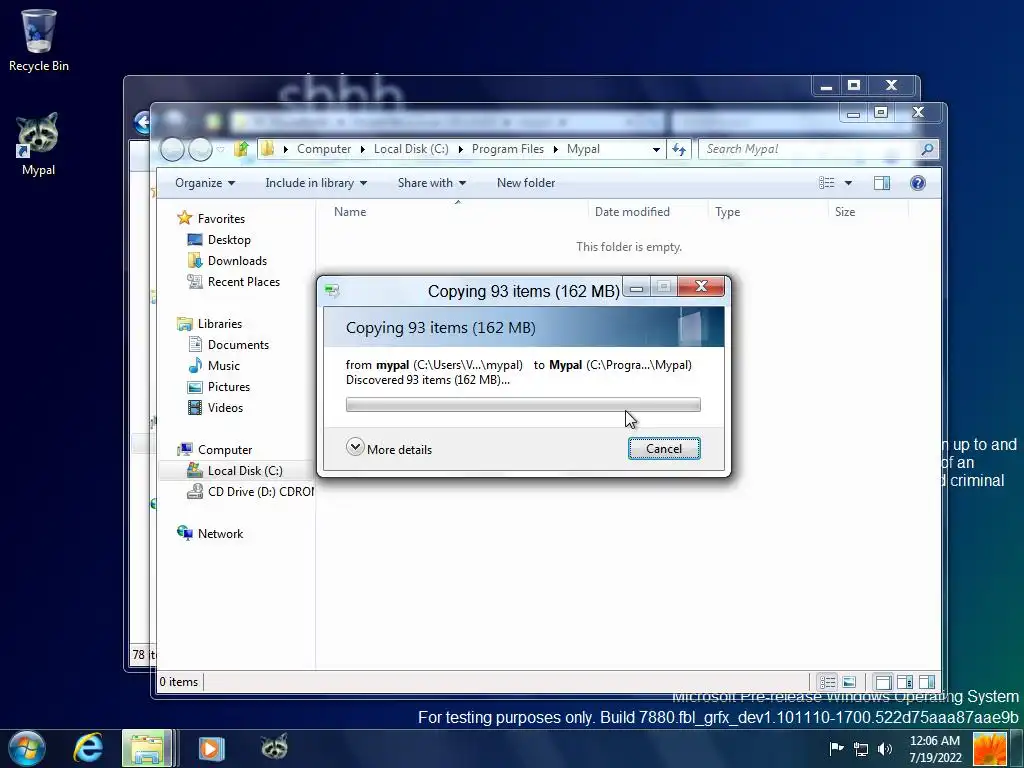The height and width of the screenshot is (768, 1024).
Task: Click the Explorer Forward button
Action: click(x=200, y=150)
